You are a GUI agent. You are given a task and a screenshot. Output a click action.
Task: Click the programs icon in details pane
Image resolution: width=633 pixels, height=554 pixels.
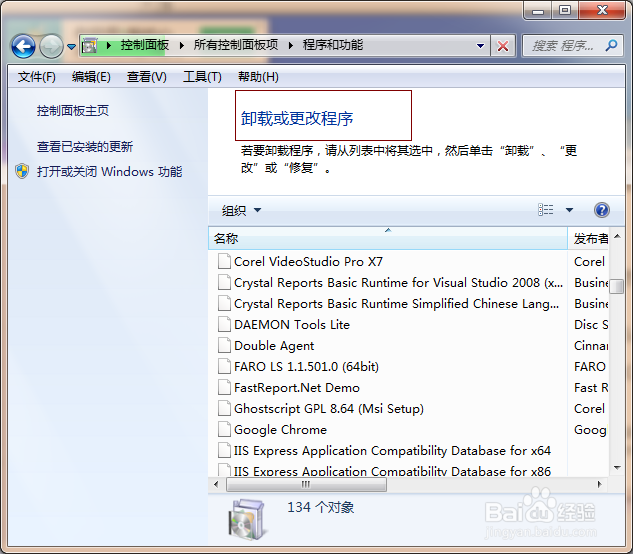tap(247, 519)
